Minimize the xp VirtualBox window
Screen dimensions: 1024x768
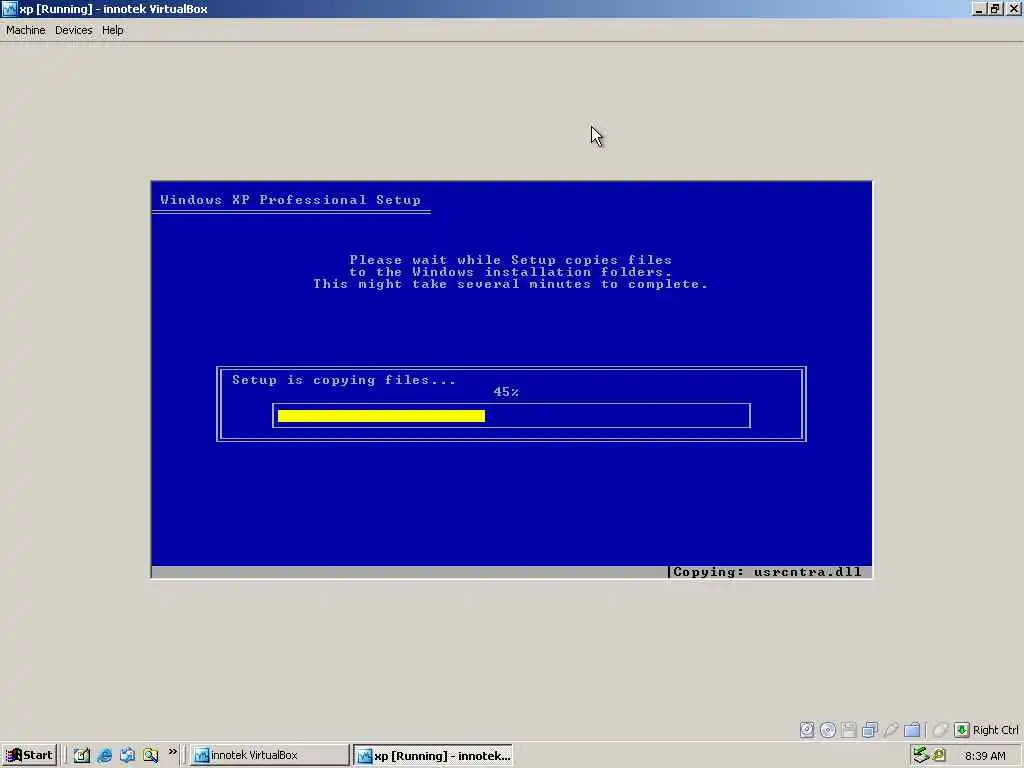[979, 9]
